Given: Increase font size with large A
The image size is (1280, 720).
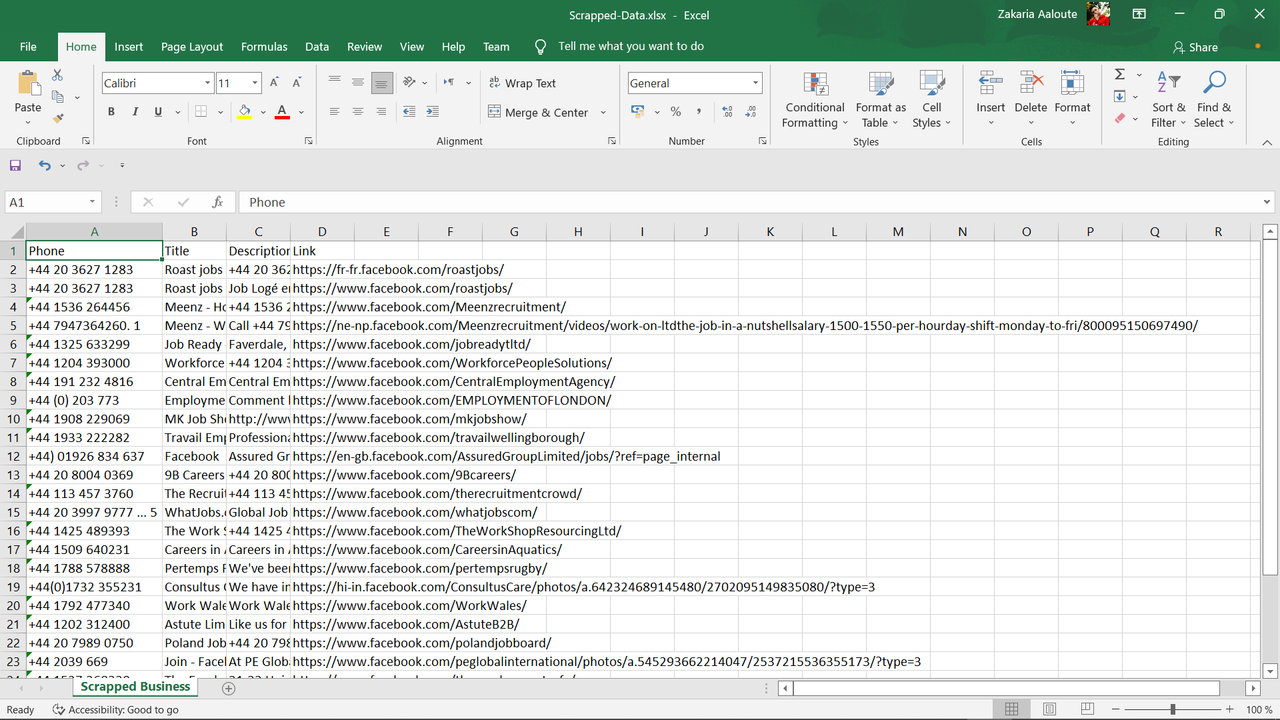Looking at the screenshot, I should [x=273, y=83].
